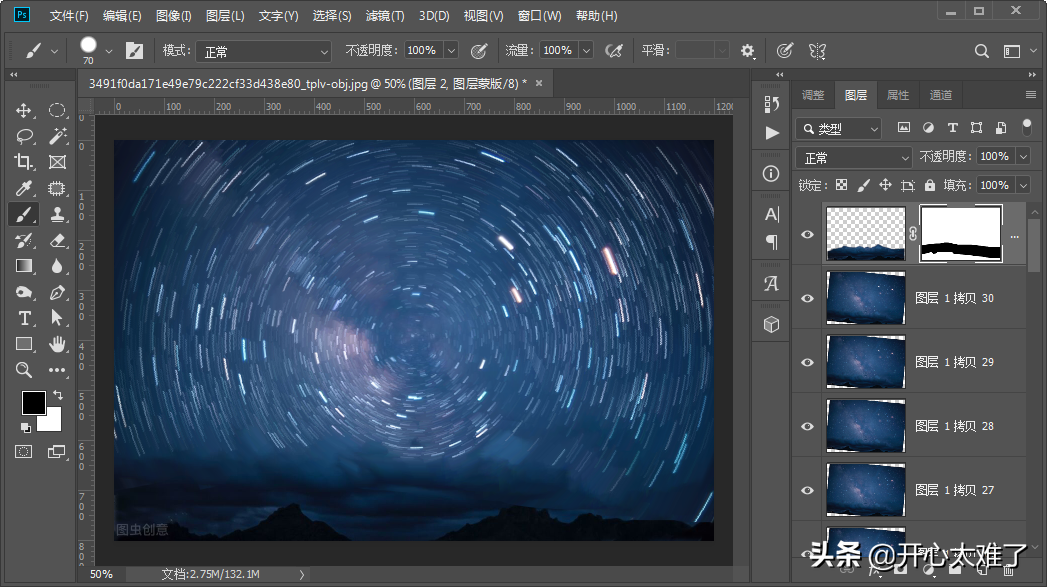Select the History Brush tool
This screenshot has width=1047, height=587.
pos(23,240)
